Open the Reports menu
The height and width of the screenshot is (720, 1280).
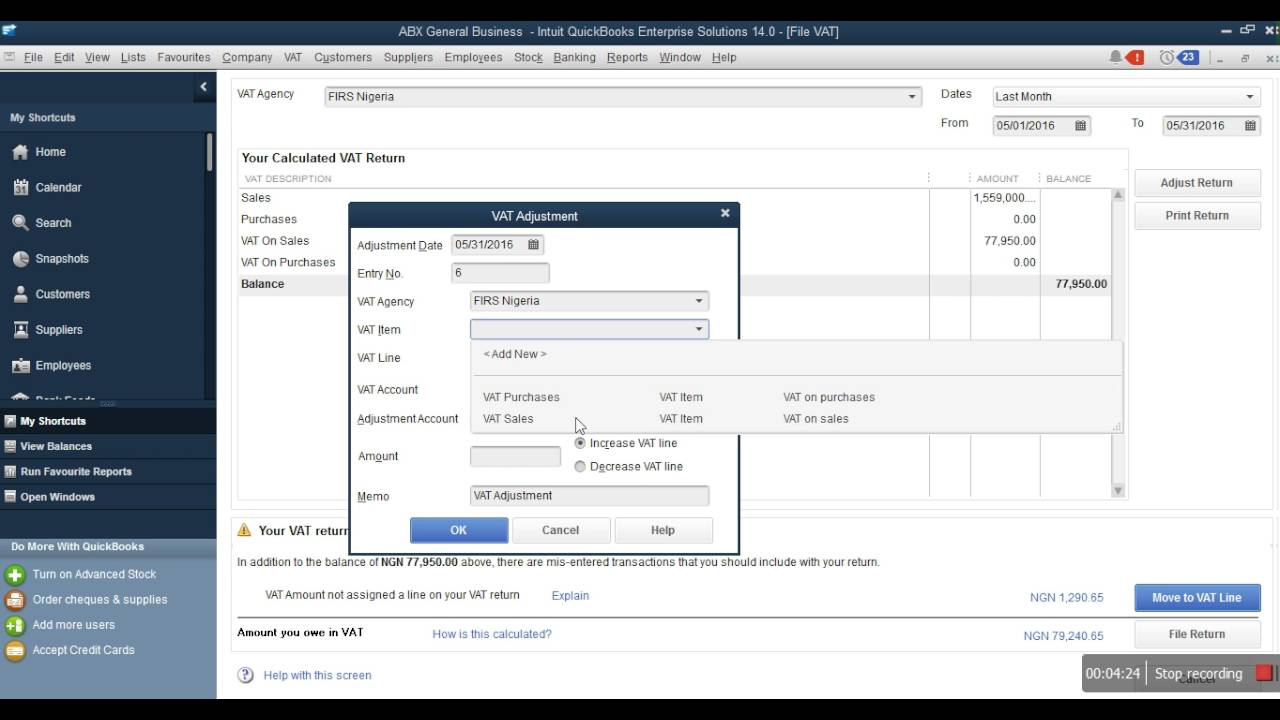click(x=627, y=57)
